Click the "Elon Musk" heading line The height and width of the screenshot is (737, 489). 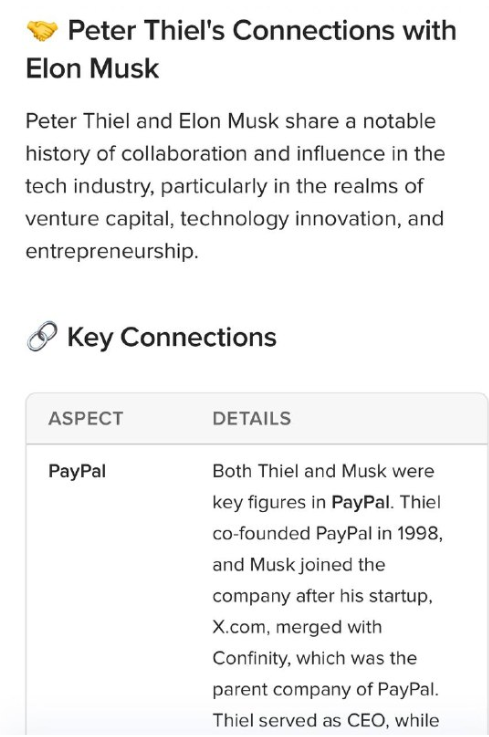coord(92,69)
